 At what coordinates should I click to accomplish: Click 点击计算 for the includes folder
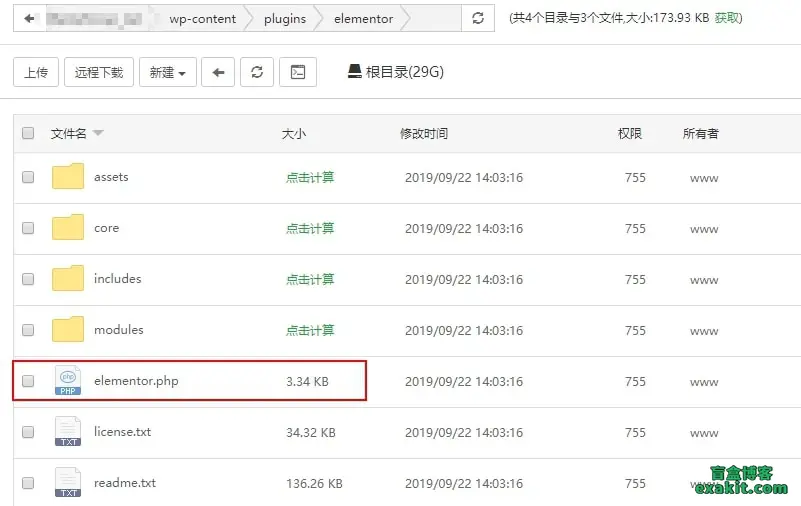(x=310, y=279)
